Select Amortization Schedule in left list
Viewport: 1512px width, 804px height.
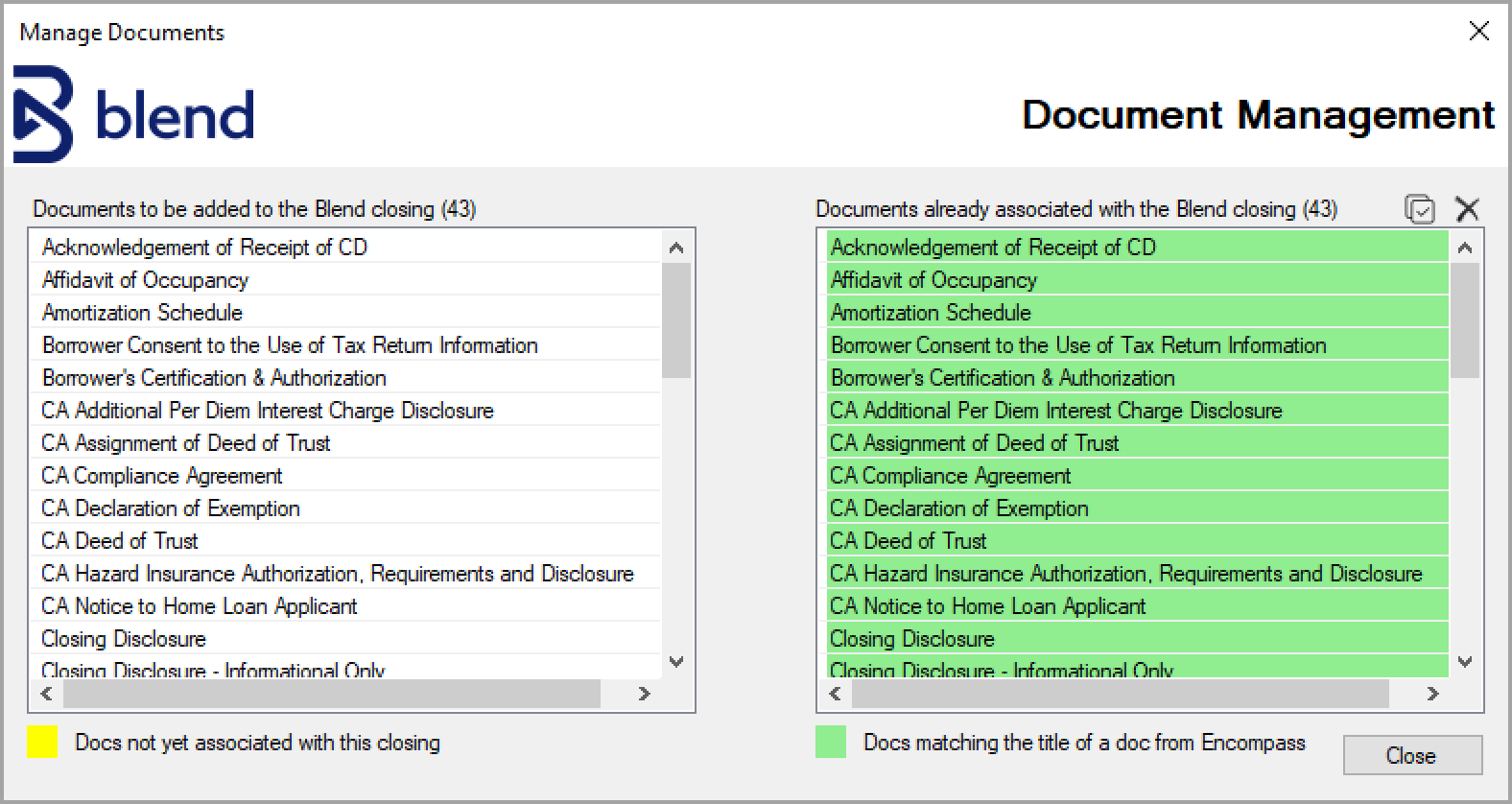(346, 313)
